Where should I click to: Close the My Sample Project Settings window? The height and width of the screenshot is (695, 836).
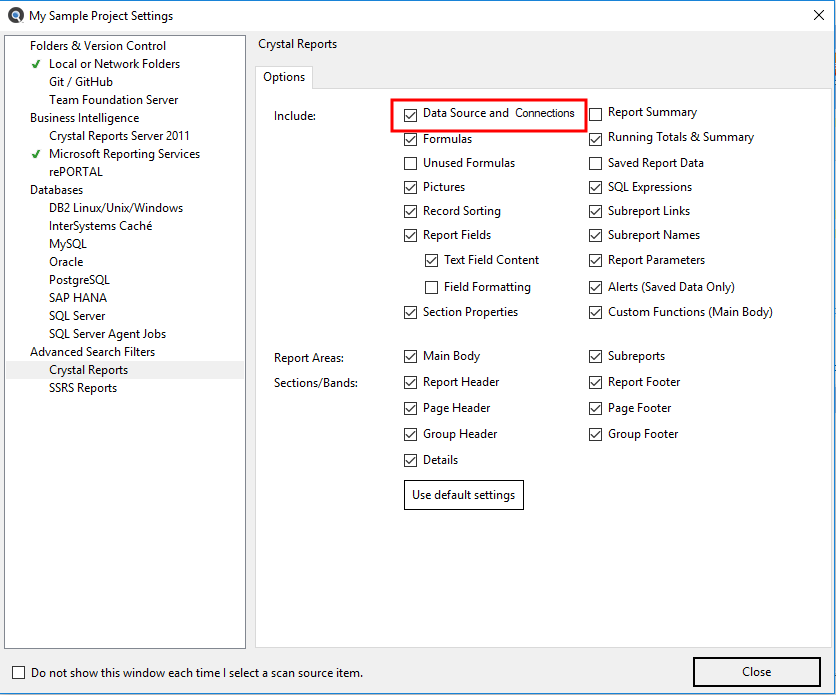click(x=819, y=15)
